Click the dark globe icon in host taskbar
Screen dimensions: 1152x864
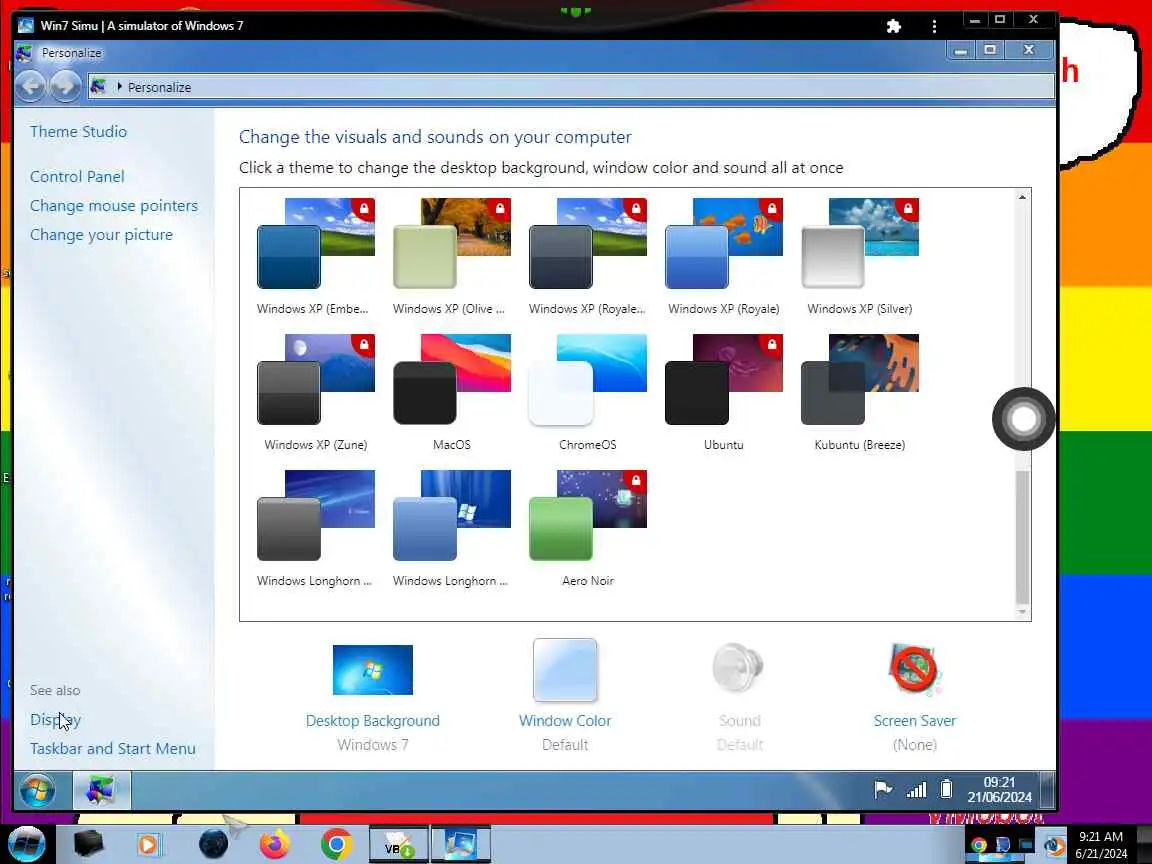pyautogui.click(x=213, y=844)
